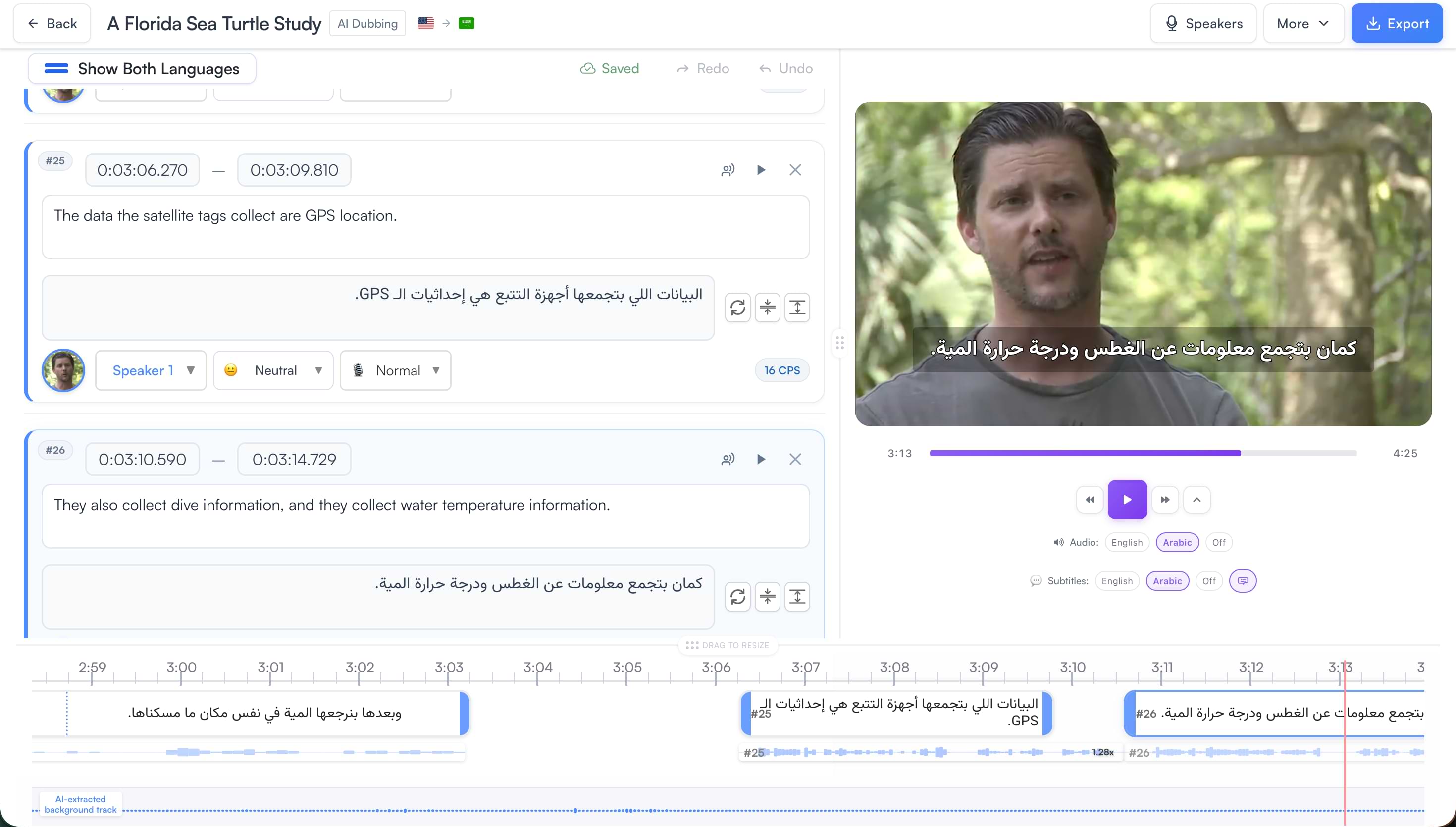Click the voice clone icon in segment #26
1456x827 pixels.
[x=728, y=459]
